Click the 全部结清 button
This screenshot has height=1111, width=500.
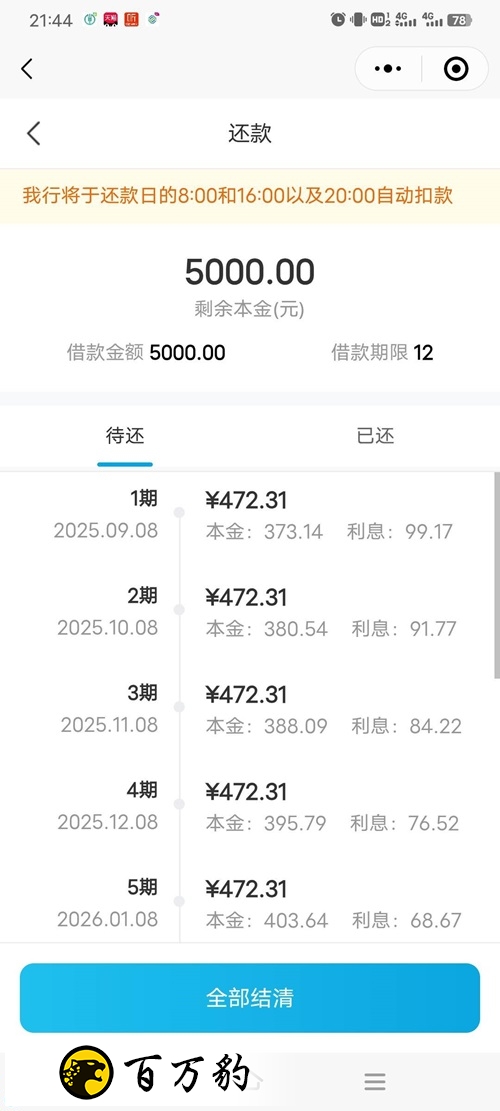coord(250,998)
